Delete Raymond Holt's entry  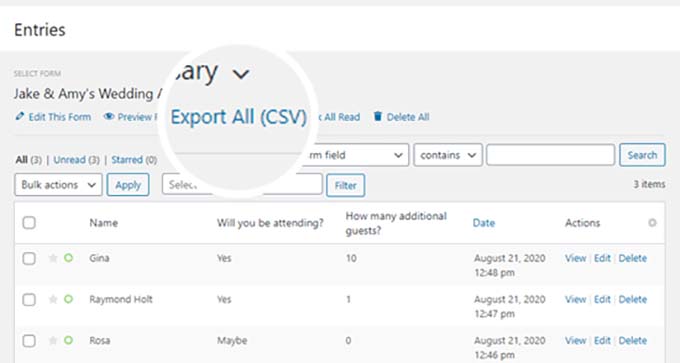(632, 300)
